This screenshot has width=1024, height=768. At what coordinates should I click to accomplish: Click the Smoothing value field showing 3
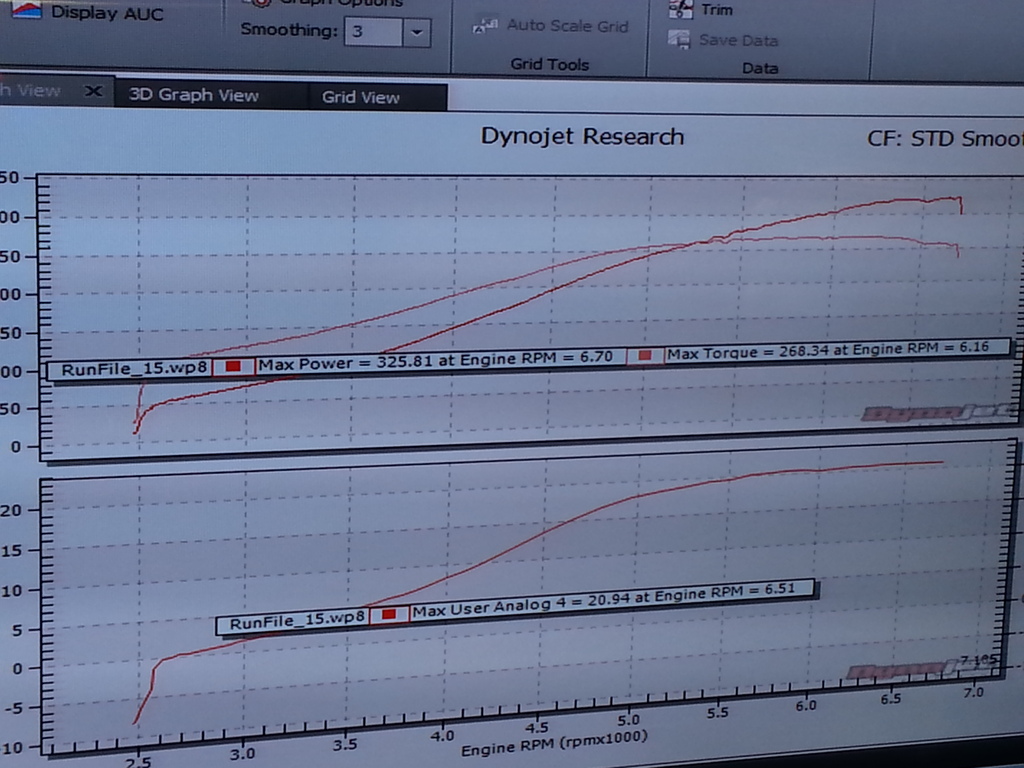click(372, 32)
